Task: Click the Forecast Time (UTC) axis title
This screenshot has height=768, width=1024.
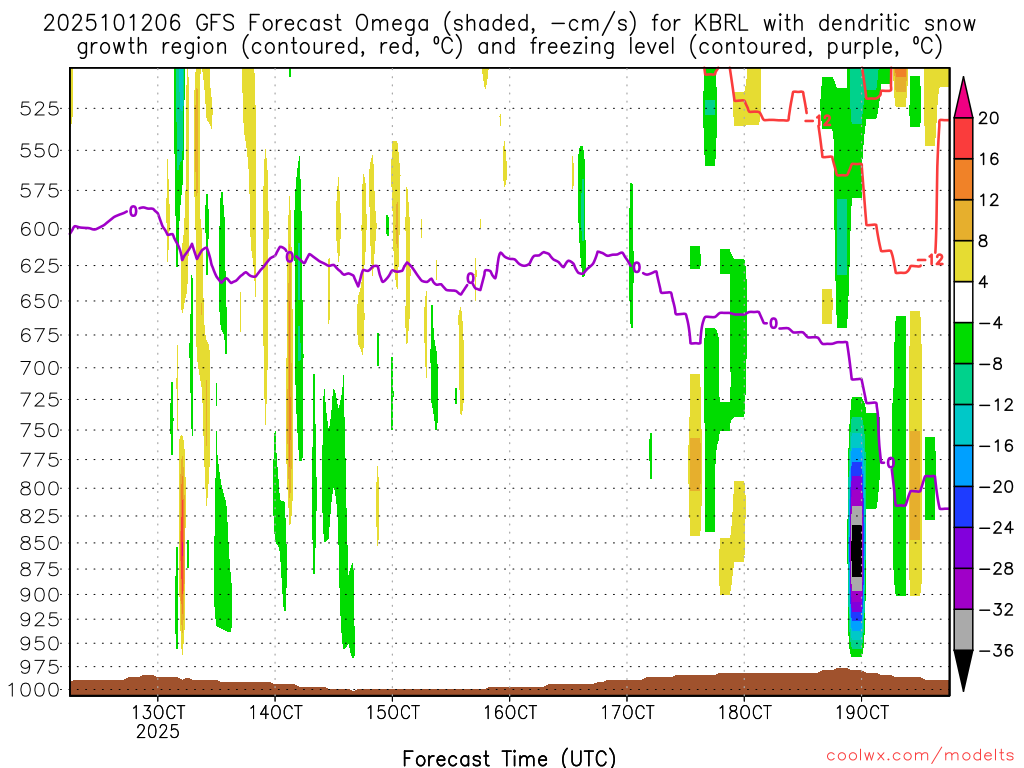Action: (509, 758)
